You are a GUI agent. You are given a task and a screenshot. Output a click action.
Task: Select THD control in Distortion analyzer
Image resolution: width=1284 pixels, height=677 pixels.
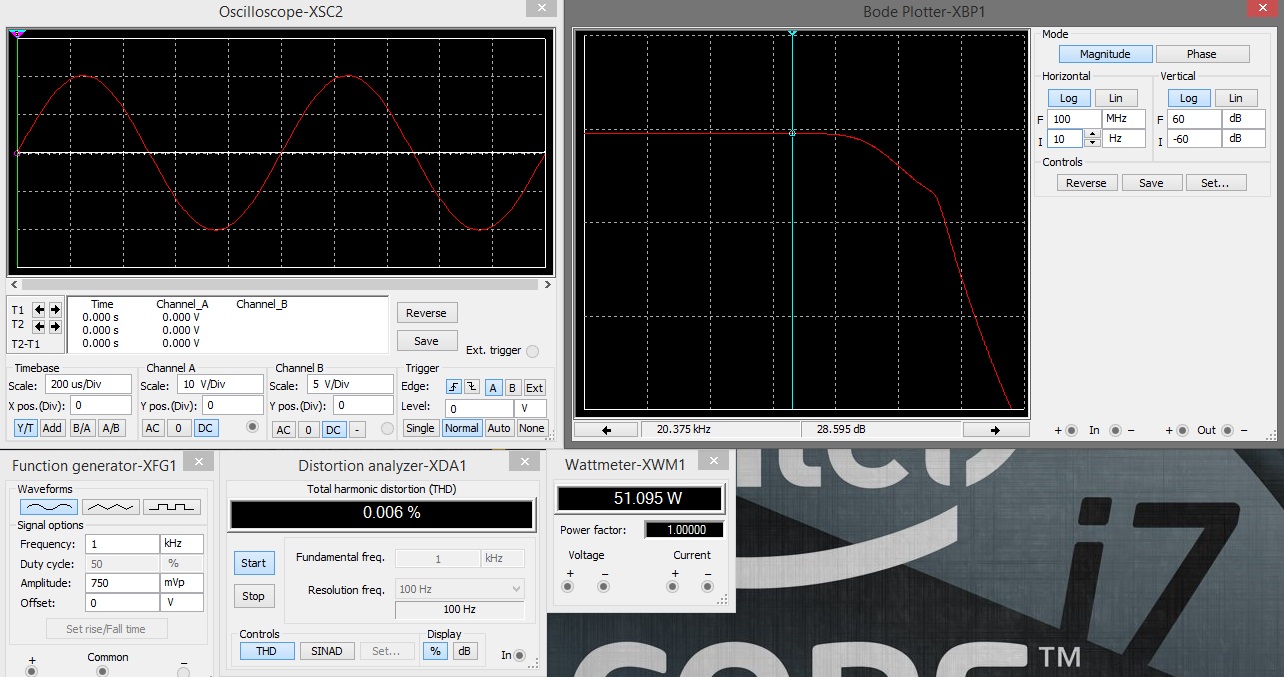click(x=267, y=651)
